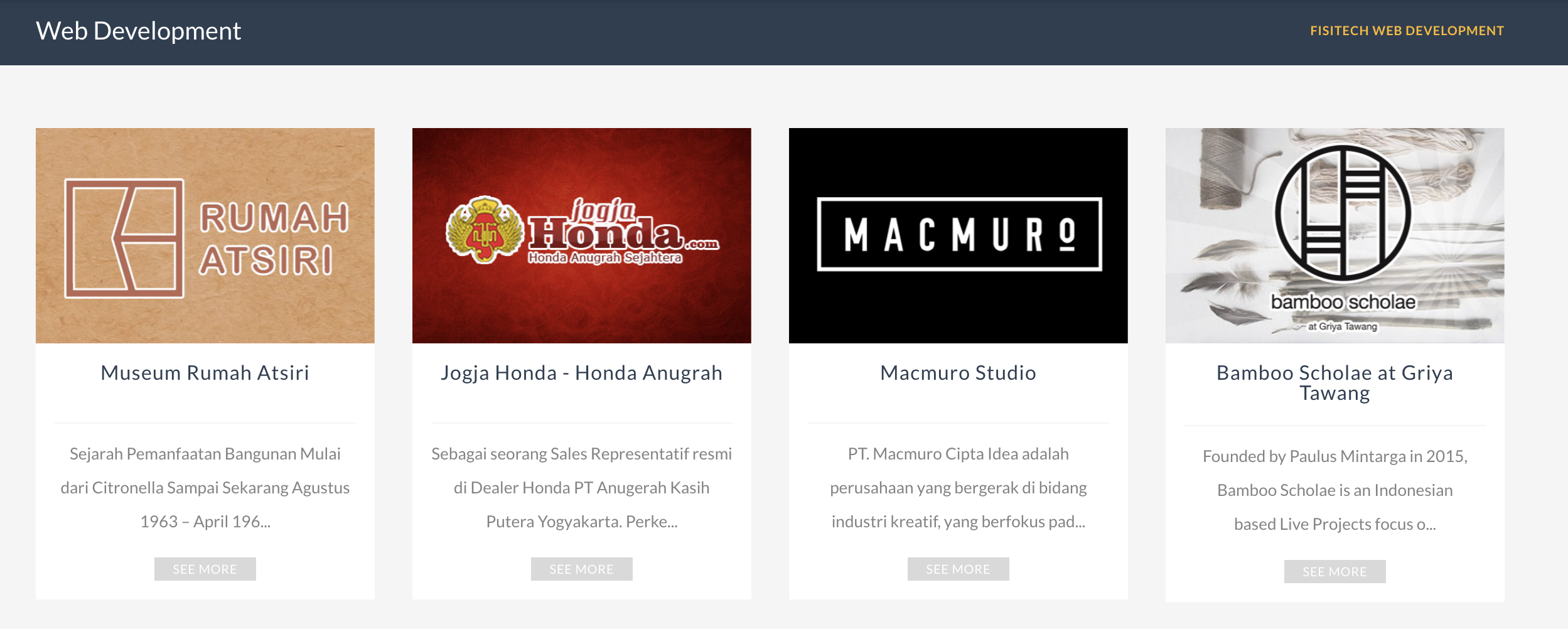The width and height of the screenshot is (1568, 629).
Task: Click the Jogja Honda golden wing crest
Action: [x=485, y=229]
